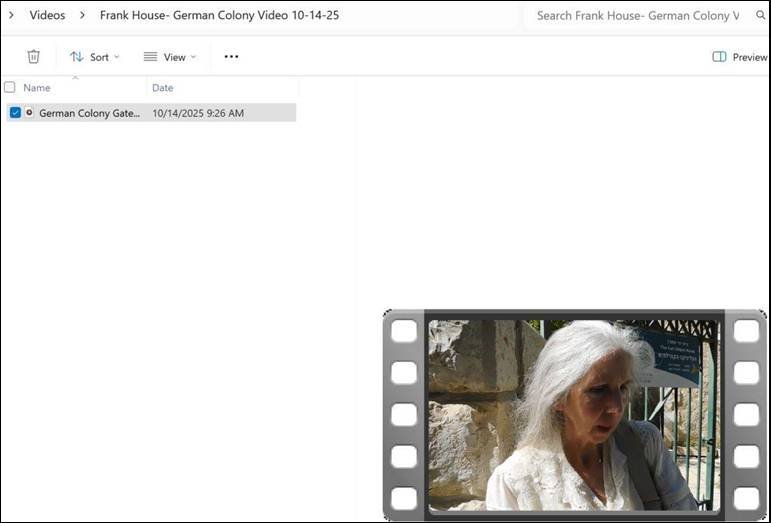The height and width of the screenshot is (523, 771).
Task: Click the Delete trash can icon
Action: [33, 57]
